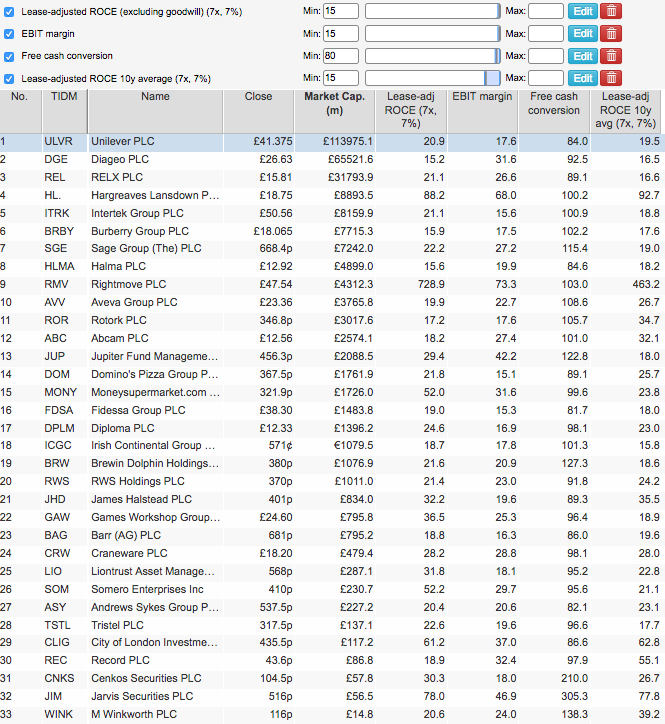Screen dimensions: 665x724
Task: Click the Max field for ROCE 10y average
Action: point(546,78)
